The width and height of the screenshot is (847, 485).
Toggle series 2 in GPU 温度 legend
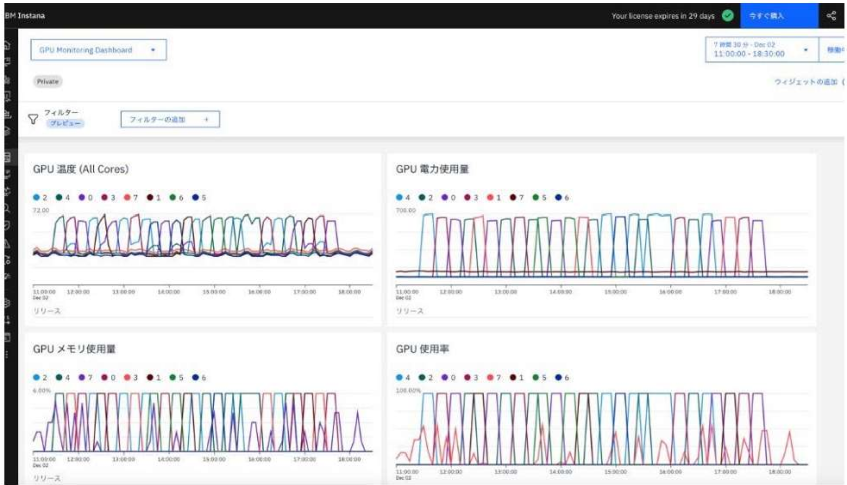point(41,197)
